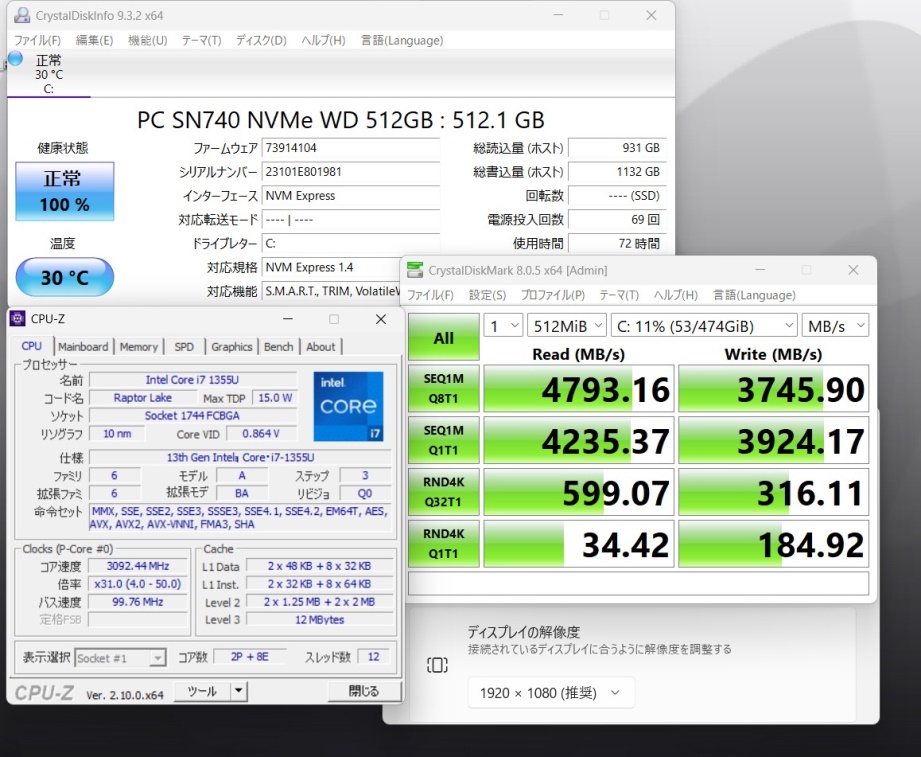Viewport: 921px width, 757px height.
Task: Open テーマ(T) menu in CrystalDiskInfo
Action: [201, 41]
